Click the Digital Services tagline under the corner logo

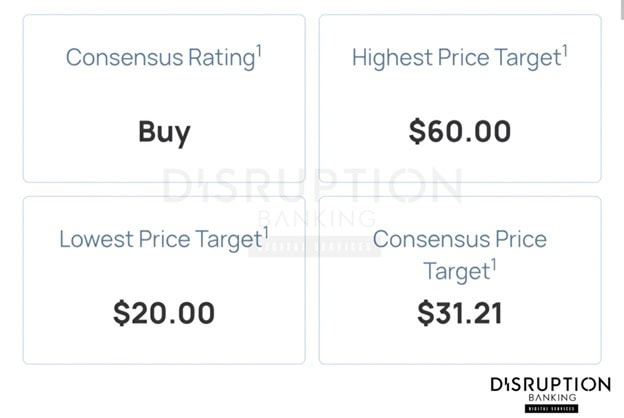(550, 409)
